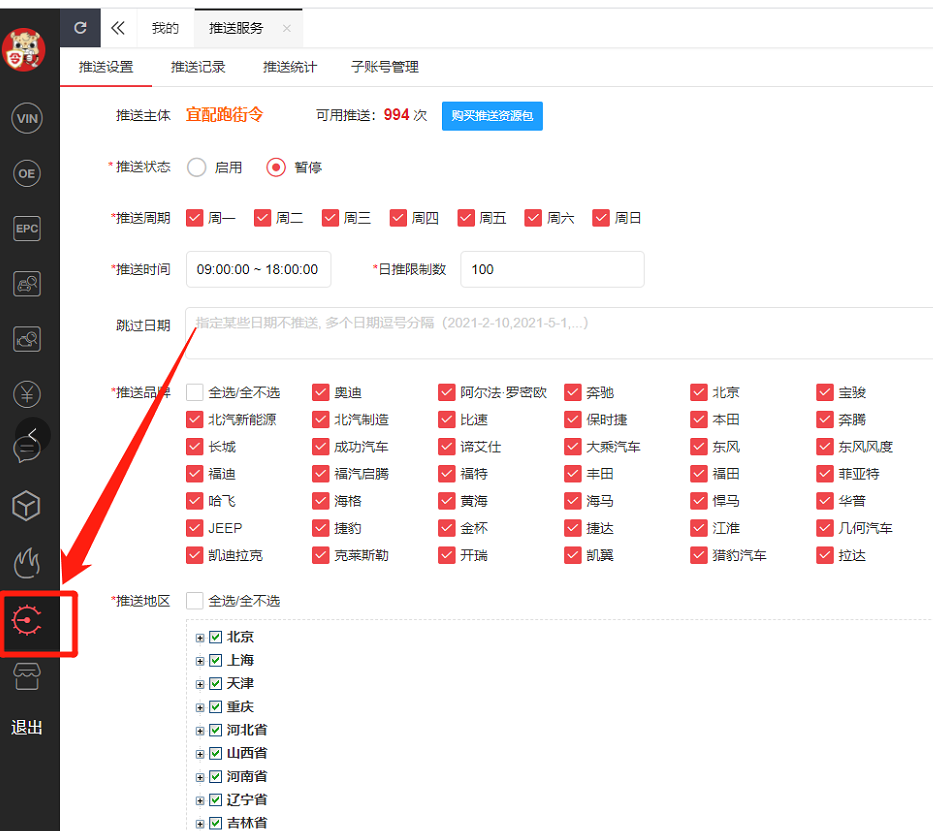The width and height of the screenshot is (933, 831).
Task: Uncheck the 奥迪 brand checkbox
Action: click(321, 393)
